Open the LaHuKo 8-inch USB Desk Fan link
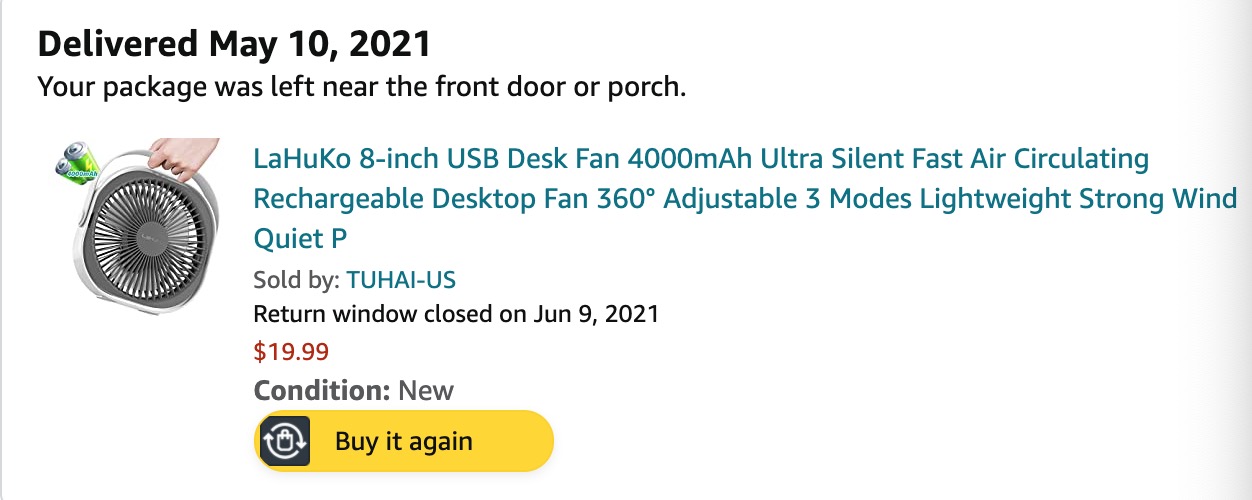This screenshot has height=500, width=1252. point(700,160)
